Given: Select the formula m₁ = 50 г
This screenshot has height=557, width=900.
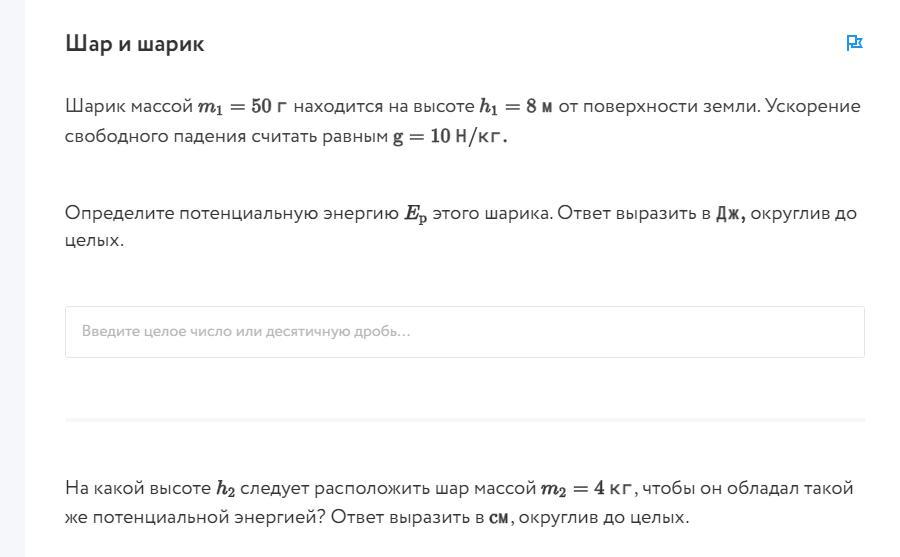Looking at the screenshot, I should [242, 106].
